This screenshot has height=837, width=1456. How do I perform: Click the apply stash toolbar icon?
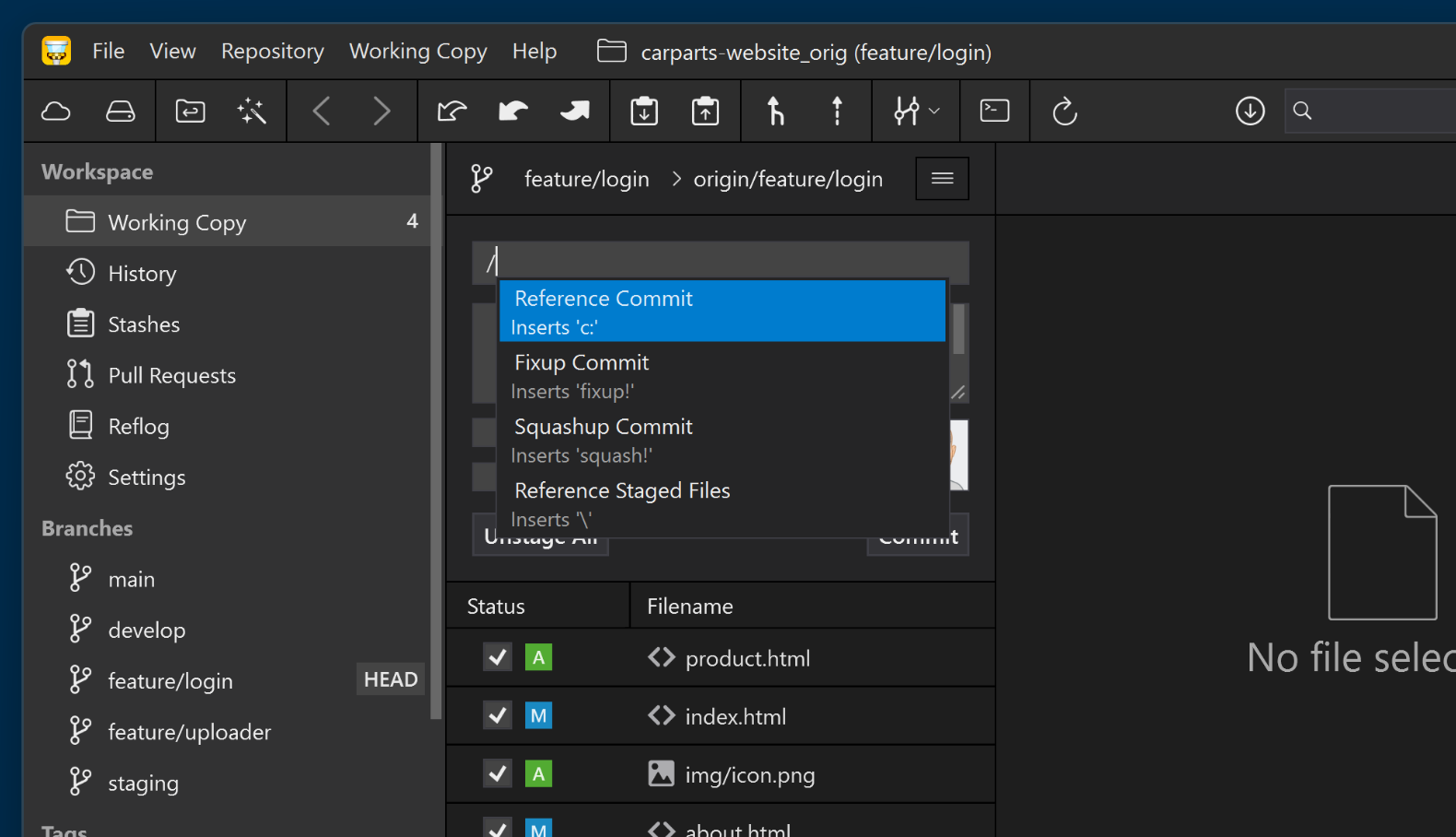point(705,112)
